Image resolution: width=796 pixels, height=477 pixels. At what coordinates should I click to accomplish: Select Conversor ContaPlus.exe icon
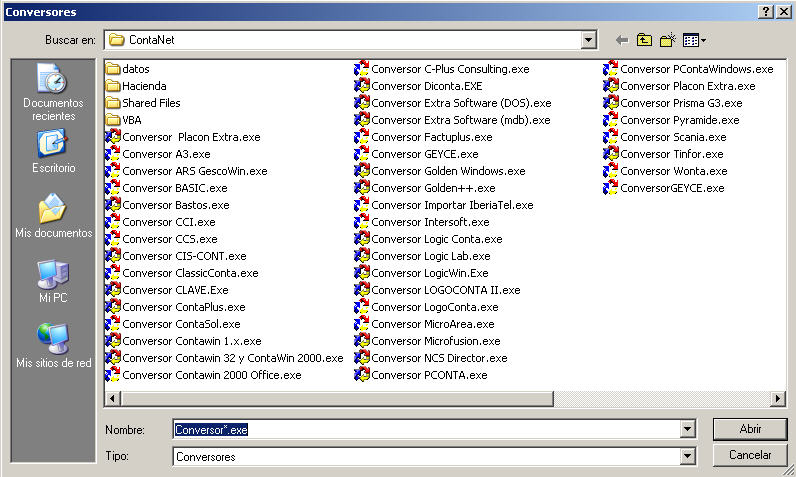[x=113, y=307]
